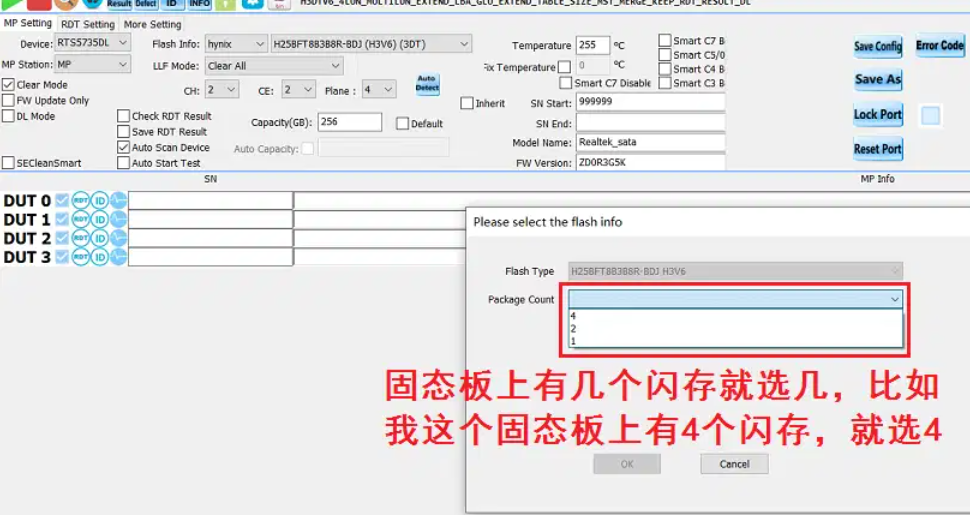Click the Lock Port button
This screenshot has width=970, height=515.
pyautogui.click(x=878, y=115)
